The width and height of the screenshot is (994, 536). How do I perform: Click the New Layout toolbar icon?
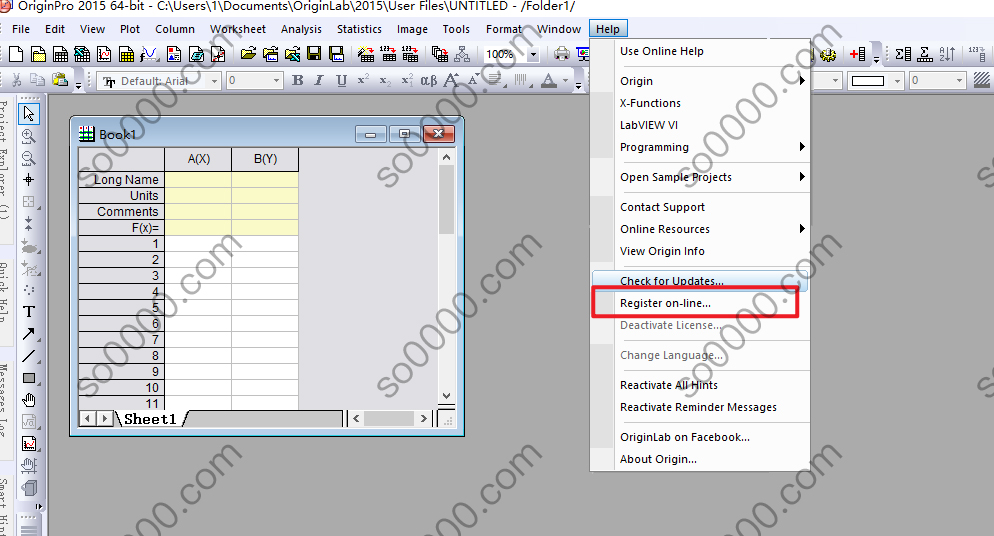click(173, 54)
